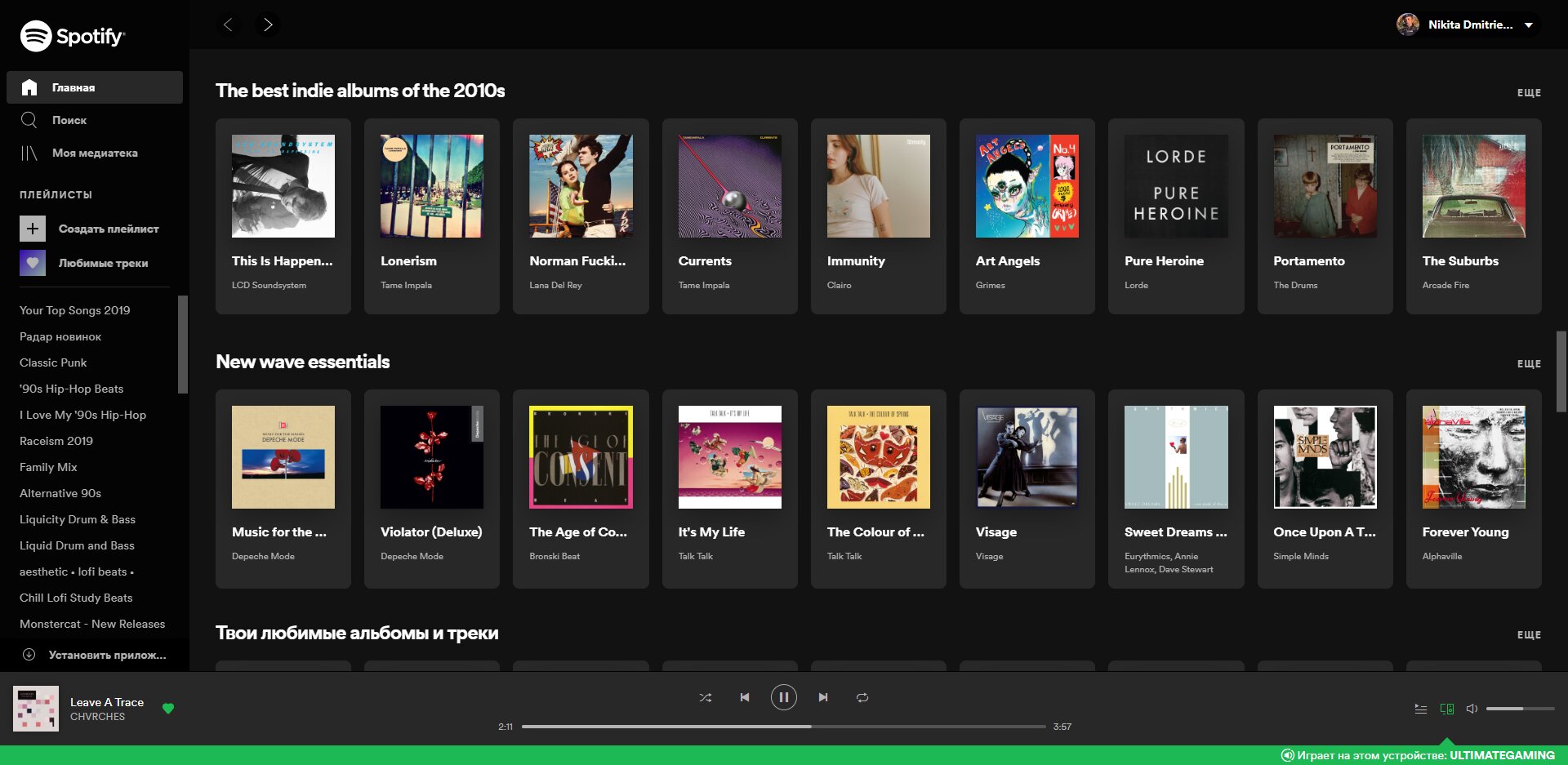
Task: Click ЕЩЕ for New wave essentials
Action: point(1529,364)
